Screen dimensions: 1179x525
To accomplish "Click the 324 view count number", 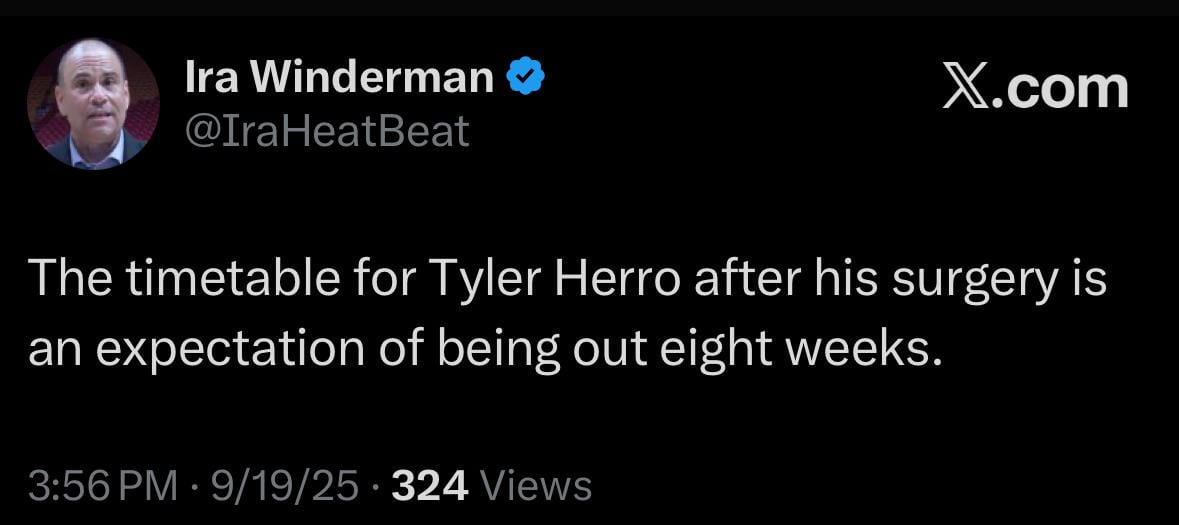I will click(430, 486).
